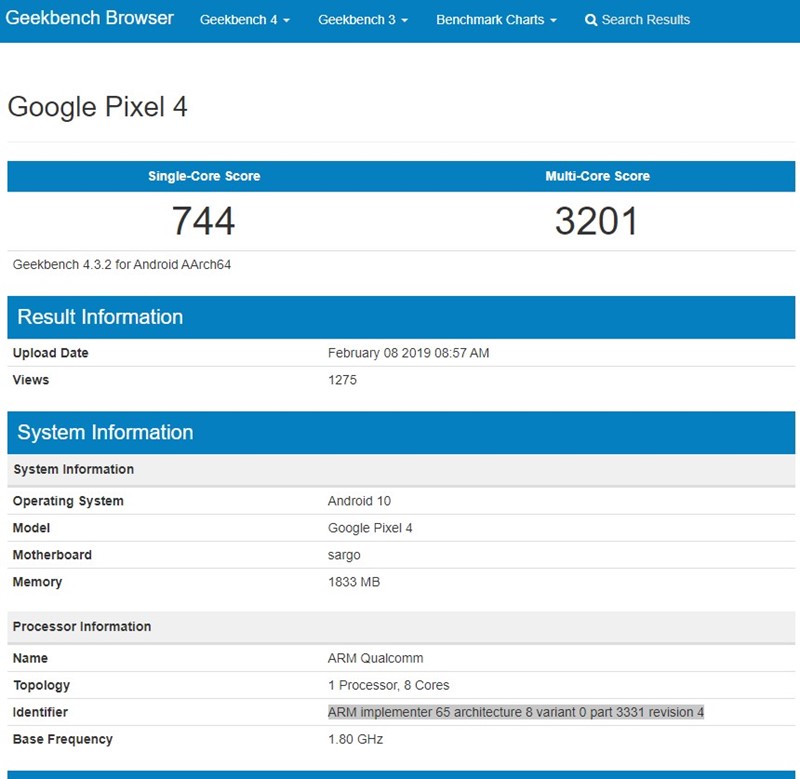Click the highlighted ARM implementer identifier text
The width and height of the screenshot is (800, 779).
(x=516, y=712)
